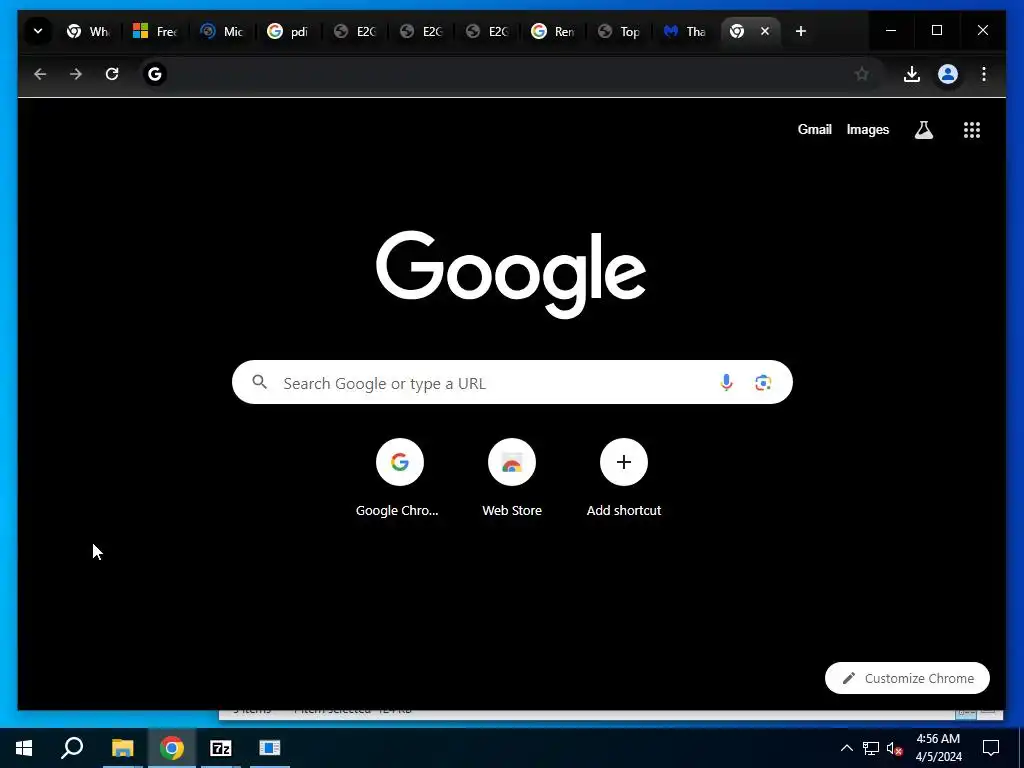This screenshot has width=1024, height=768.
Task: Focus the 'Search Google or type a URL' box
Action: (512, 382)
